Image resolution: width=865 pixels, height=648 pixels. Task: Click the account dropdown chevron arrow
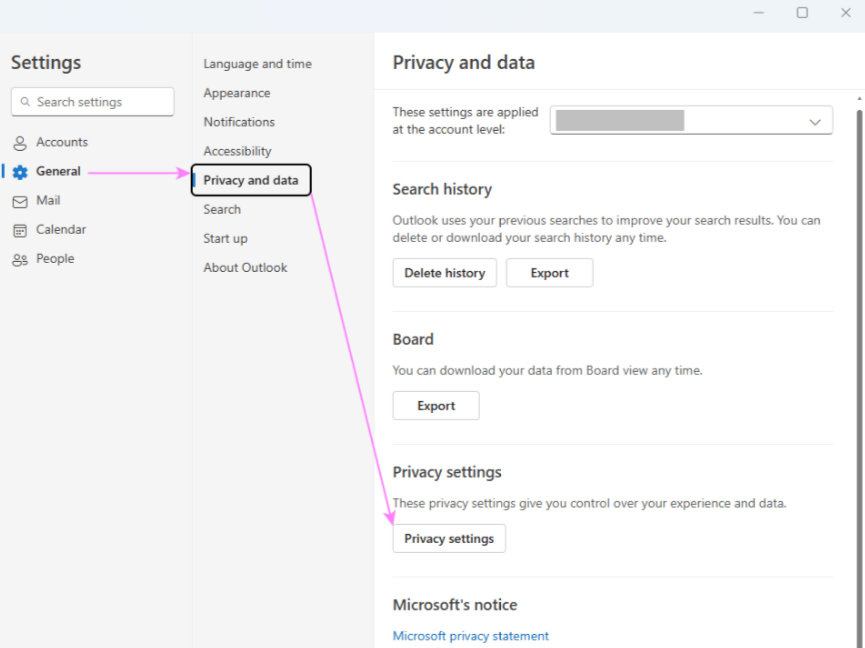pyautogui.click(x=815, y=122)
